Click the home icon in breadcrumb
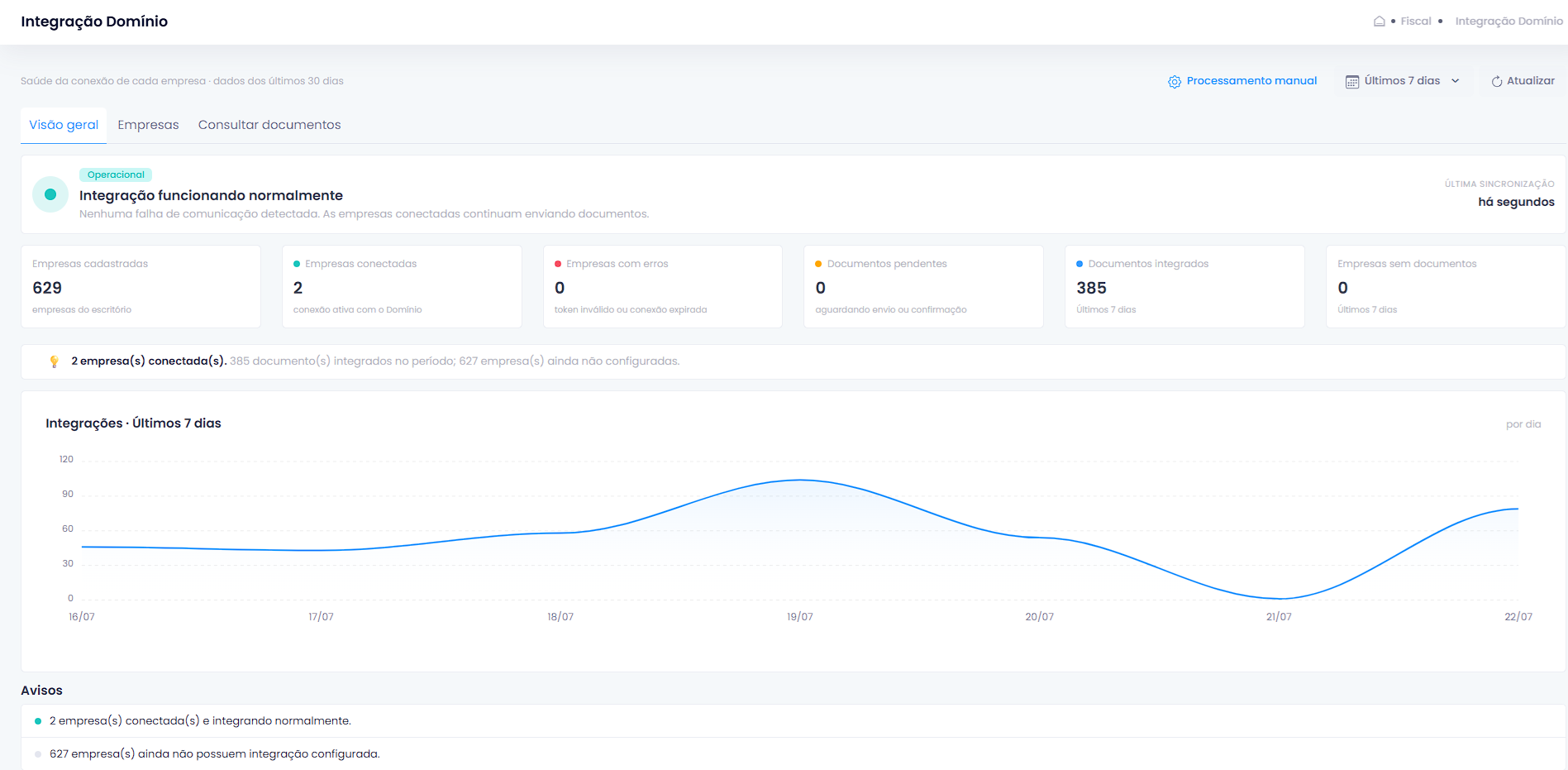 (x=1379, y=22)
